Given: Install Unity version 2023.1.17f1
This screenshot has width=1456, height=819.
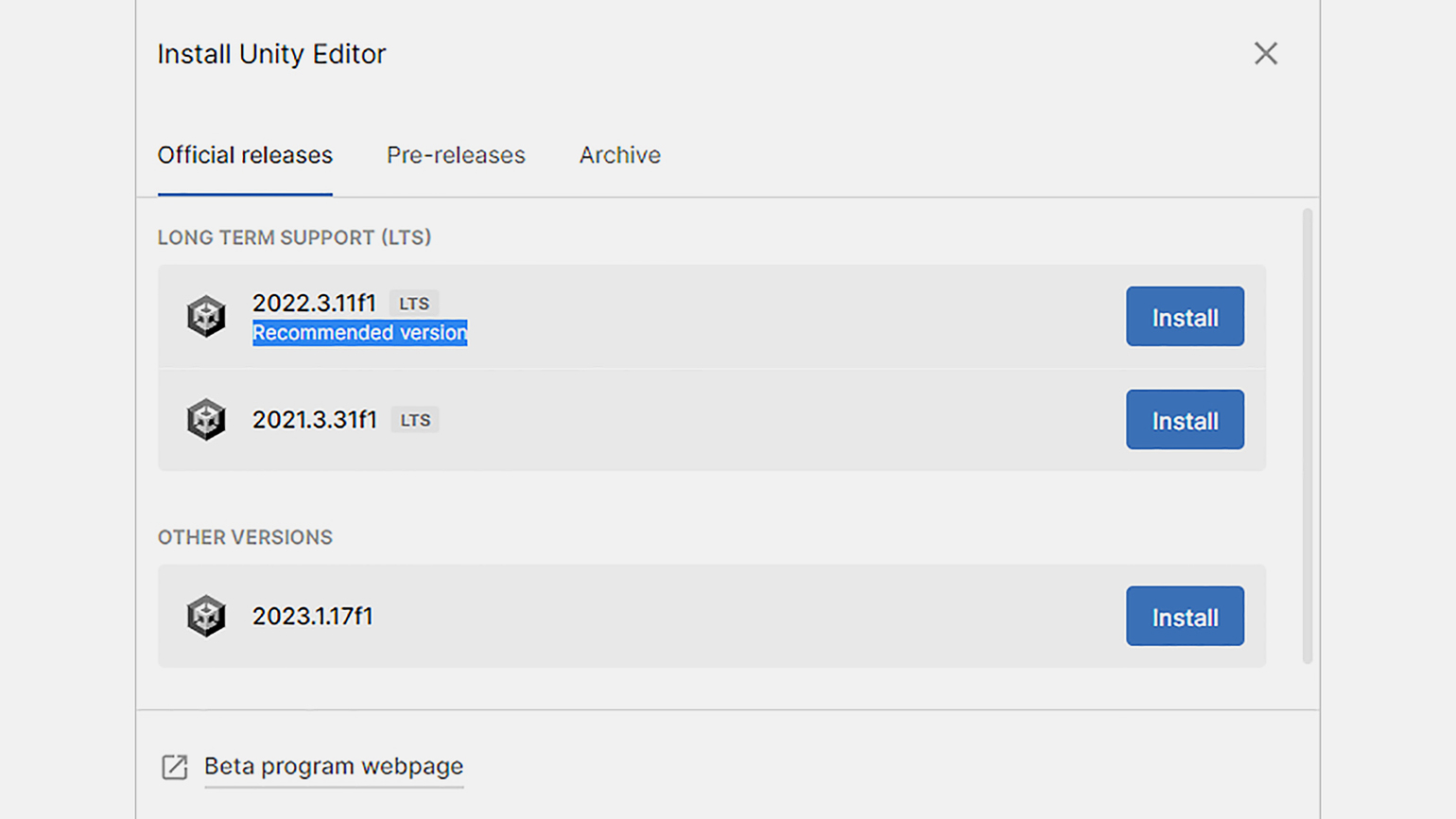Looking at the screenshot, I should [x=1184, y=617].
